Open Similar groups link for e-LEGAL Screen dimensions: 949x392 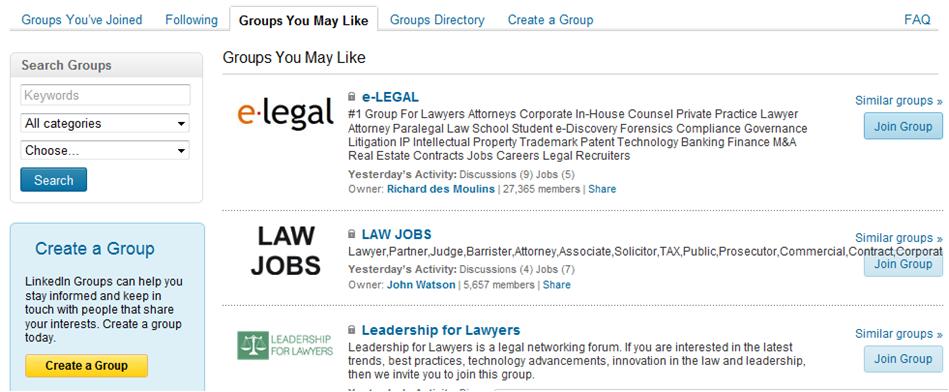(x=899, y=100)
